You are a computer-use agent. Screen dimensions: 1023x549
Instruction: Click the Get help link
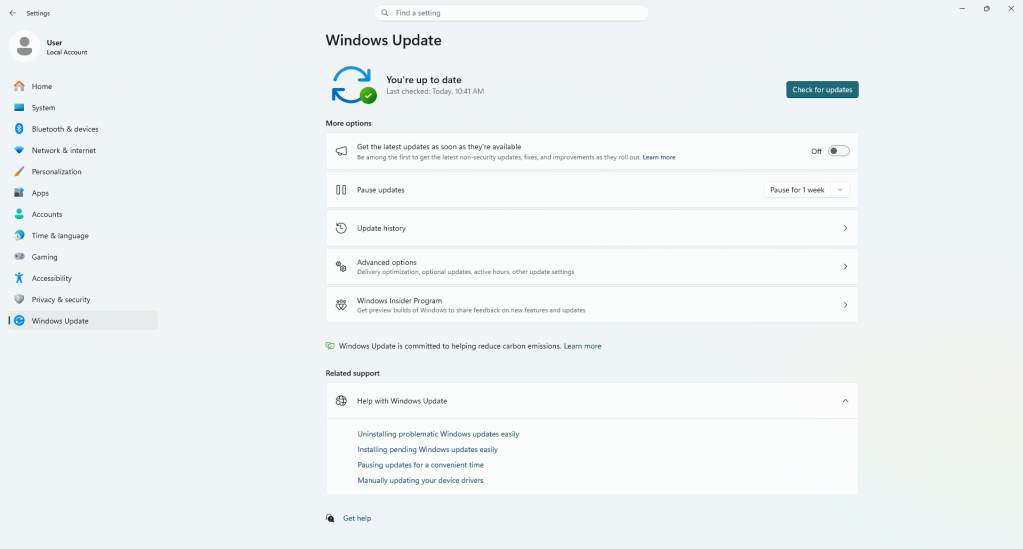[357, 518]
